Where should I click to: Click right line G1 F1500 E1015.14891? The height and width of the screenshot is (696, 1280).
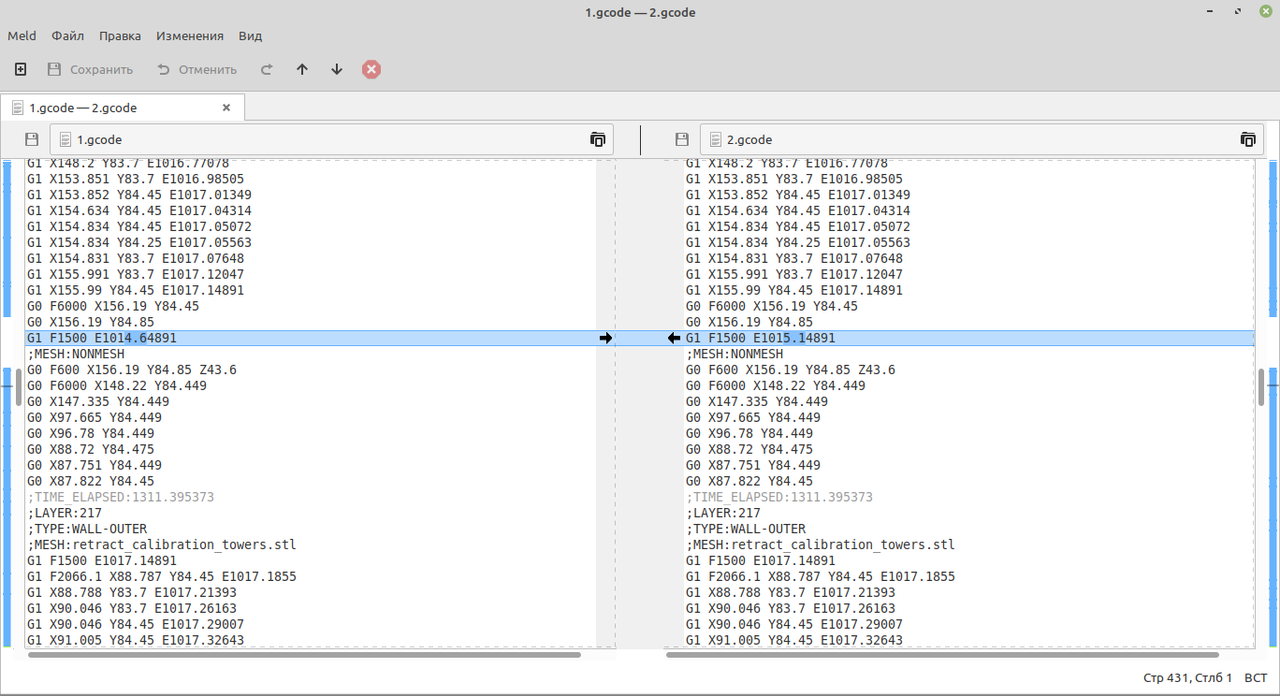760,338
